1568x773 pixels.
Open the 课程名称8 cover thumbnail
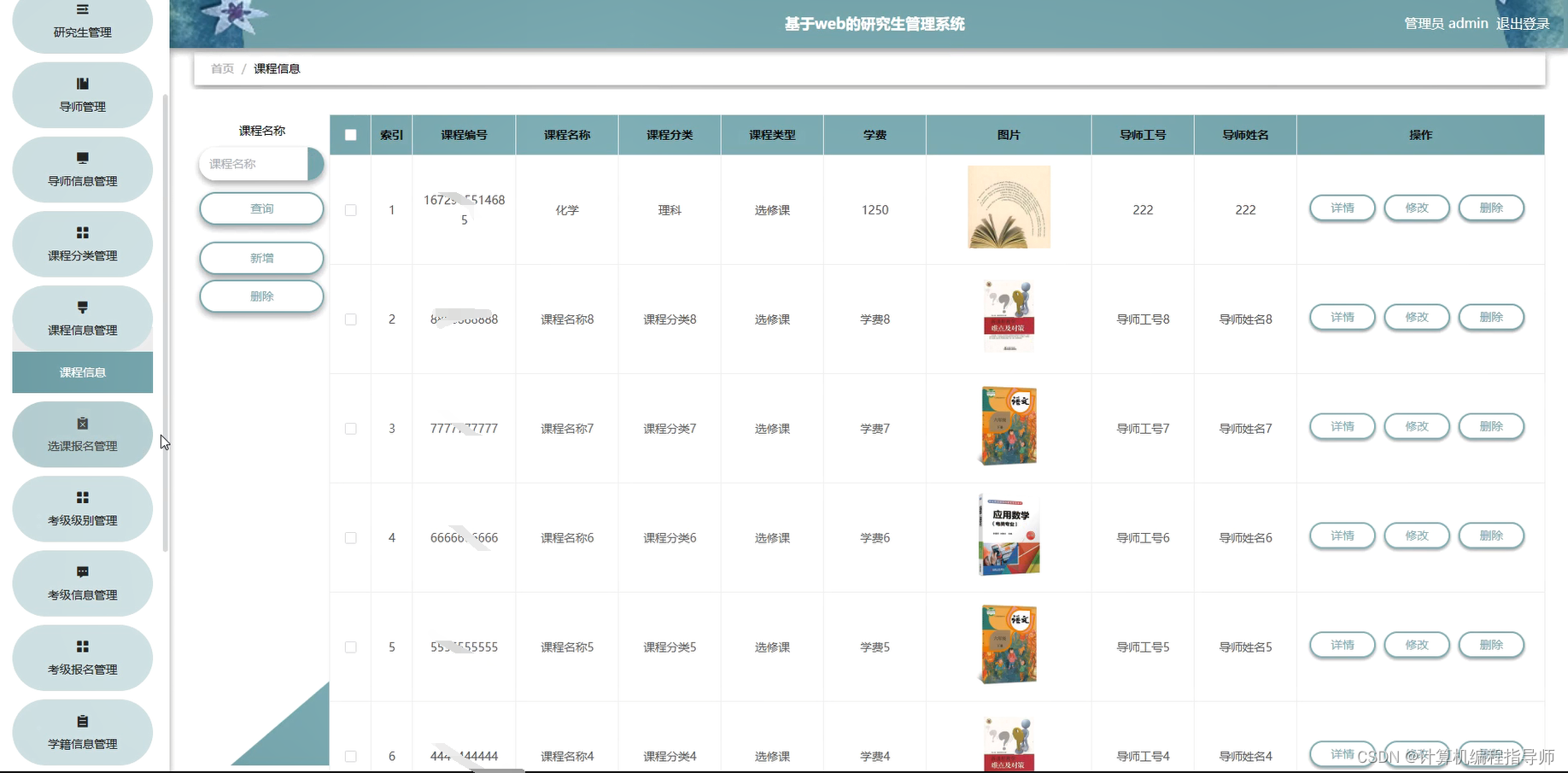pos(1009,317)
